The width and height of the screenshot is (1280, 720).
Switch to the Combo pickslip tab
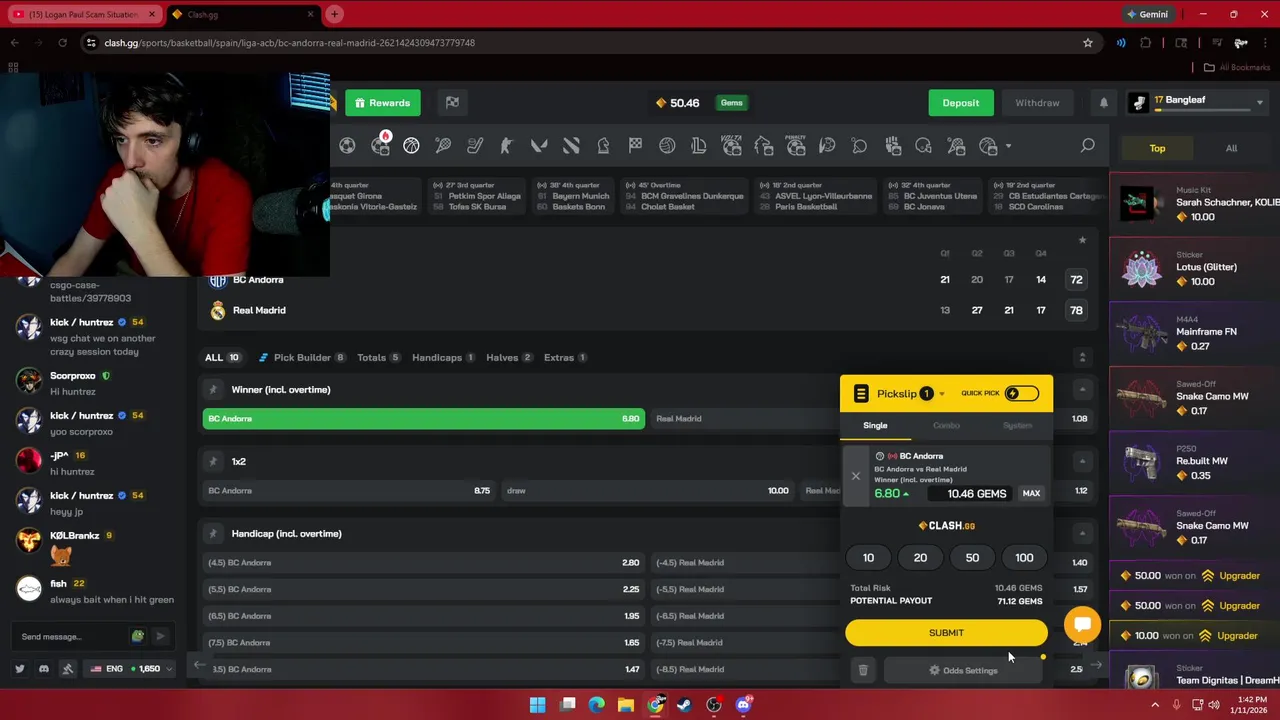pos(946,425)
